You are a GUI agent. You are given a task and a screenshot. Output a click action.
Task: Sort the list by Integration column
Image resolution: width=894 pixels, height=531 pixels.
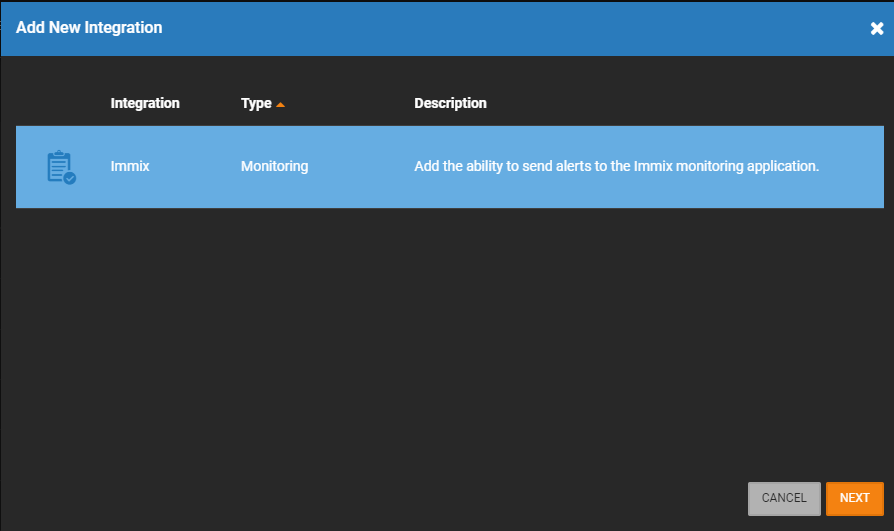point(145,103)
